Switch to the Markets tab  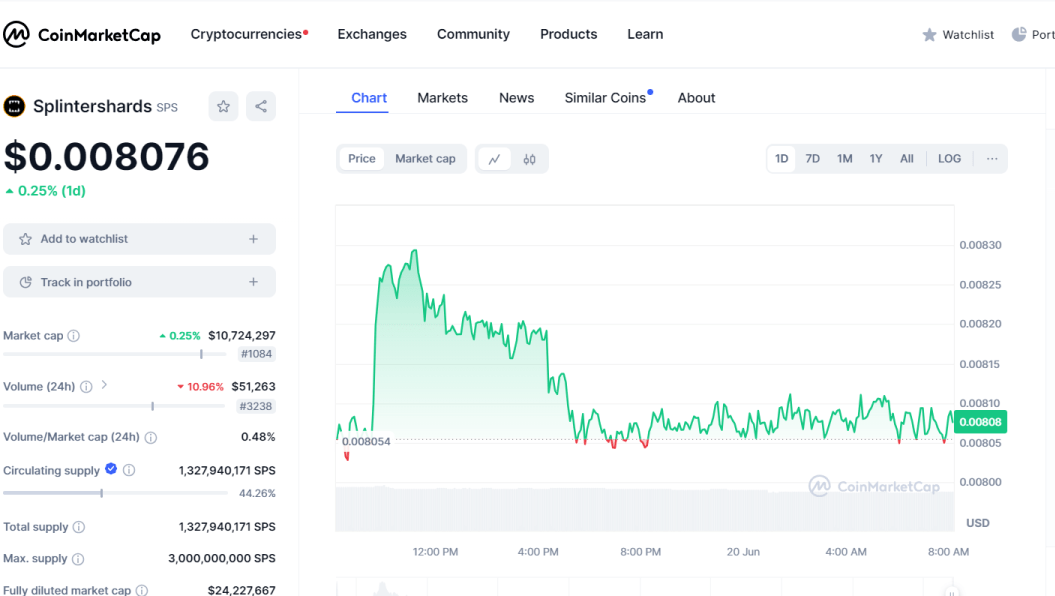pyautogui.click(x=443, y=98)
